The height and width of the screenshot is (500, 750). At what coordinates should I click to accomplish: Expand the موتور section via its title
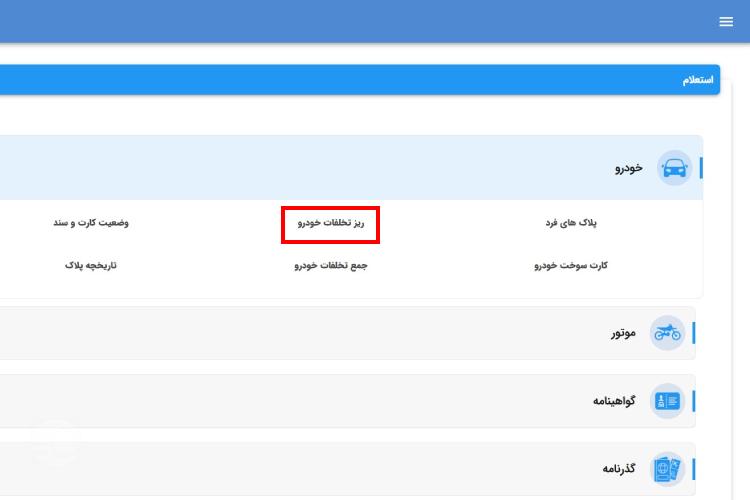coord(623,333)
